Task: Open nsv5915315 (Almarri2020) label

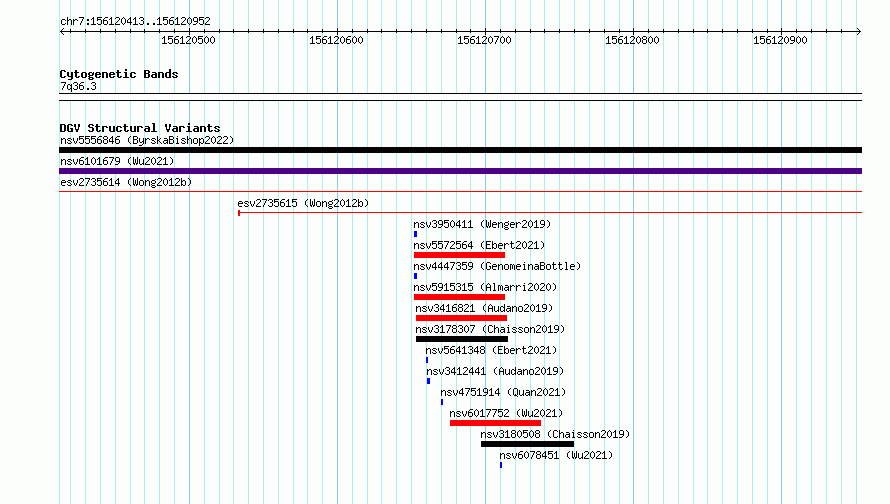Action: tap(485, 287)
